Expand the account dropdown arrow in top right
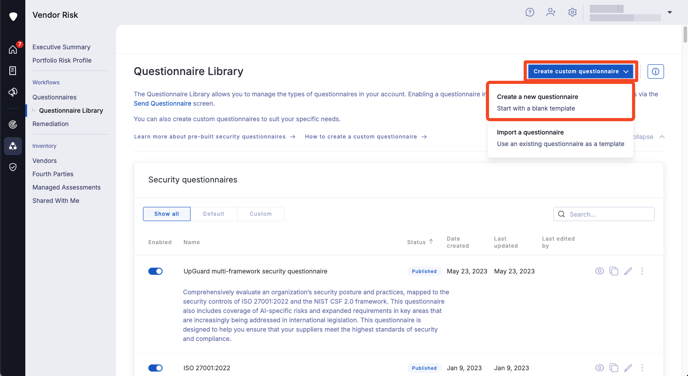Image resolution: width=688 pixels, height=376 pixels. [x=670, y=12]
